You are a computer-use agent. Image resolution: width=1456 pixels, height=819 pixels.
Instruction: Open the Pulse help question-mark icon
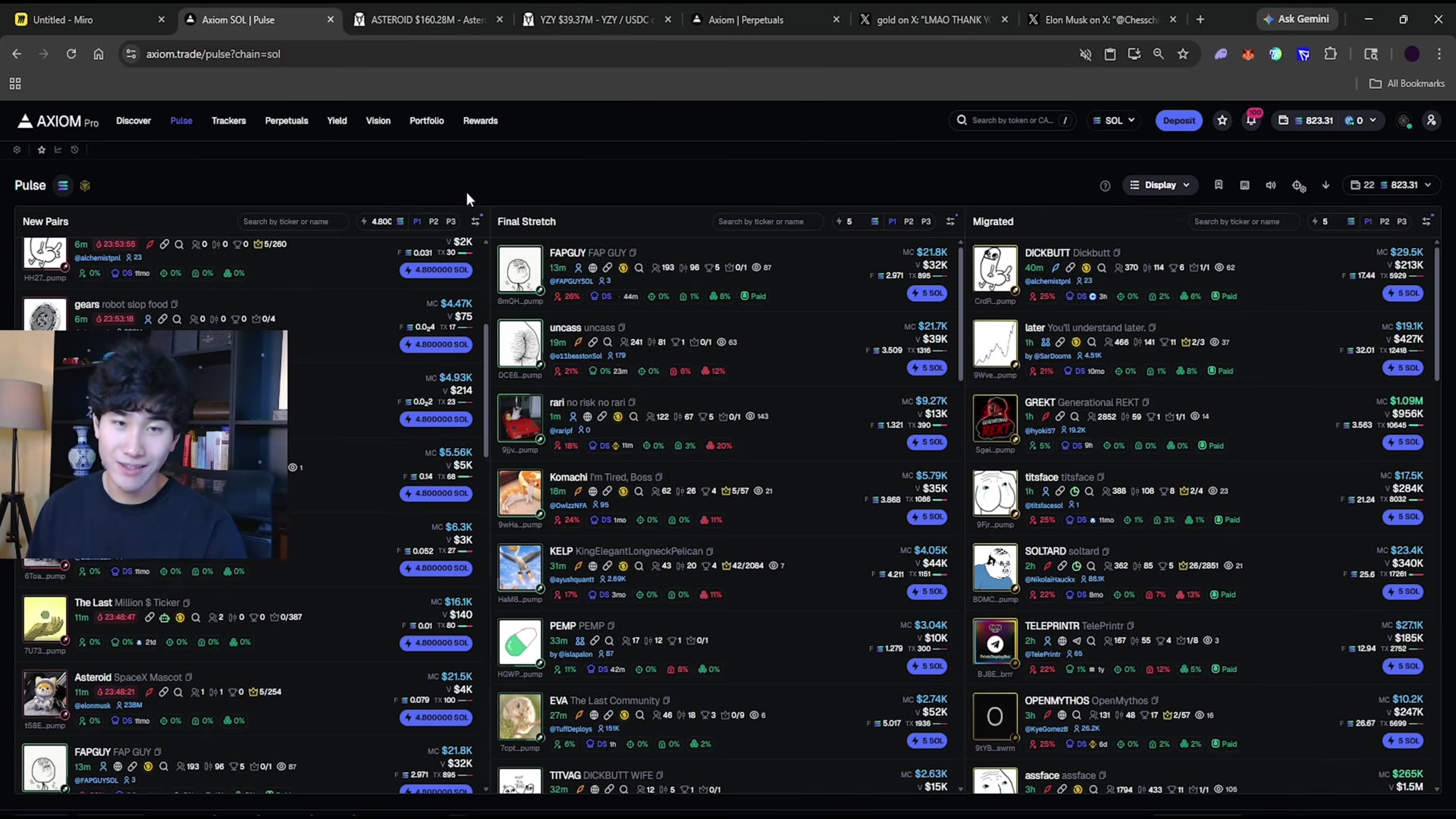(x=1105, y=186)
